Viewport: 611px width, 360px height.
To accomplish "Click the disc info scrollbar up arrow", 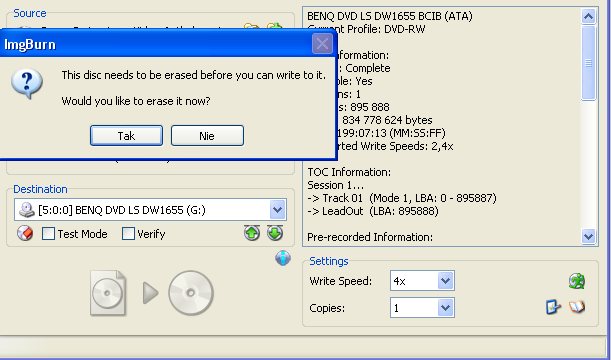I will pyautogui.click(x=588, y=16).
